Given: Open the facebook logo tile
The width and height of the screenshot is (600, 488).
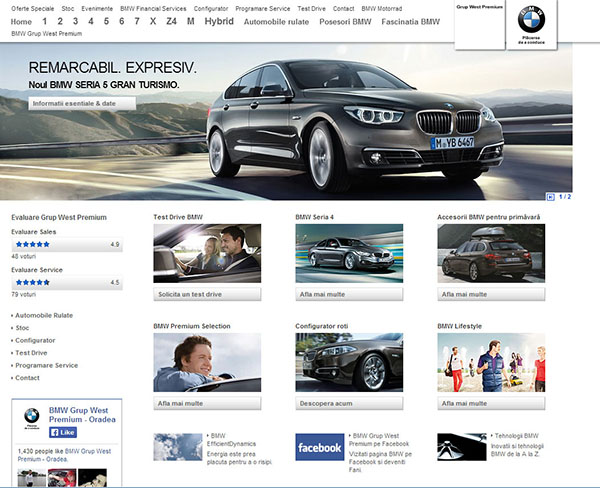Looking at the screenshot, I should (x=320, y=447).
